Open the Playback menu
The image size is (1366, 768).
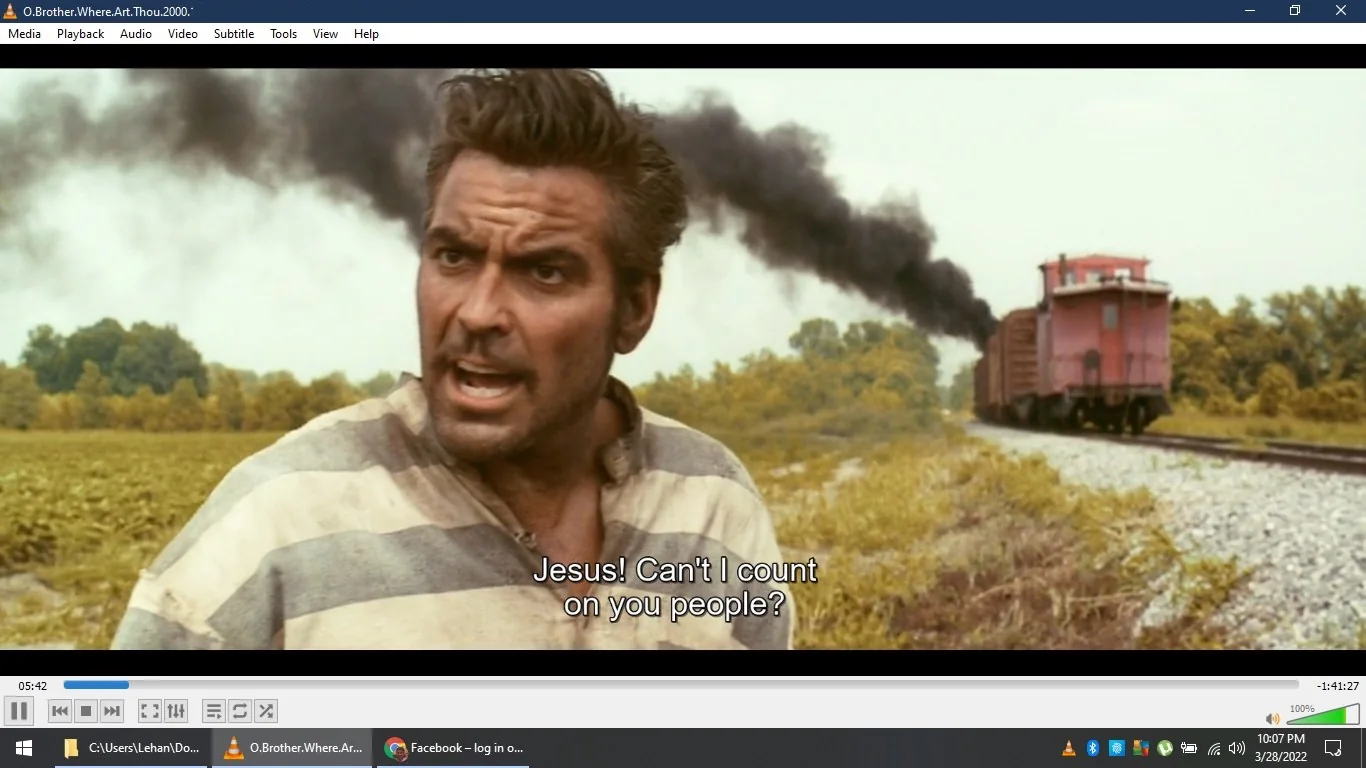coord(81,34)
